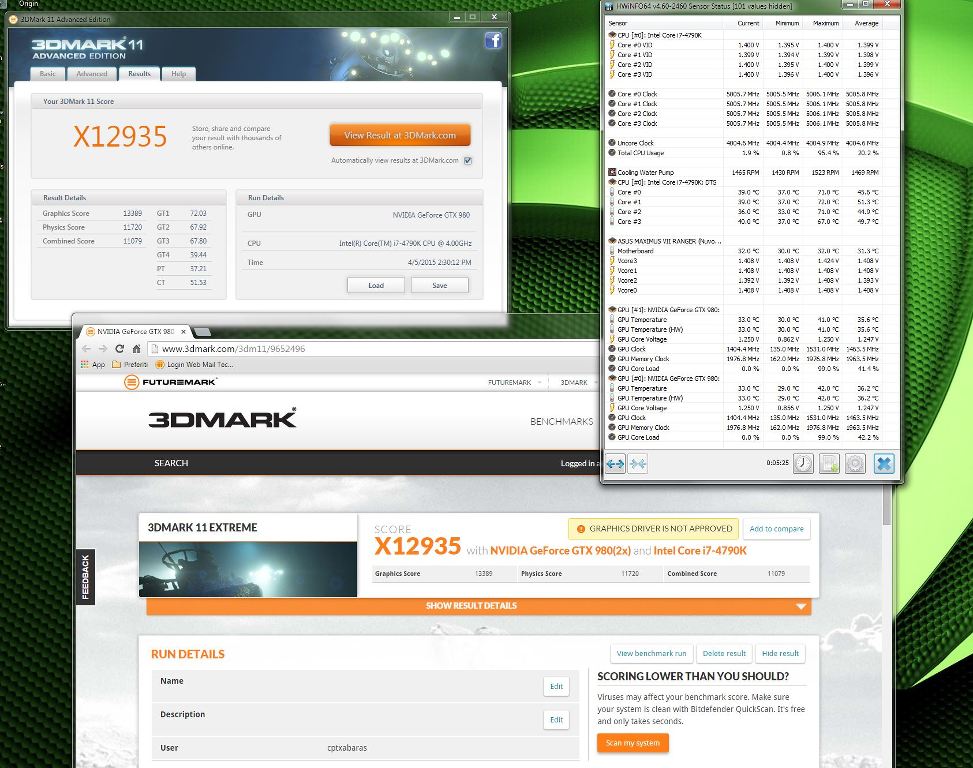Open HWiNFO sensor settings gear icon

click(x=855, y=463)
